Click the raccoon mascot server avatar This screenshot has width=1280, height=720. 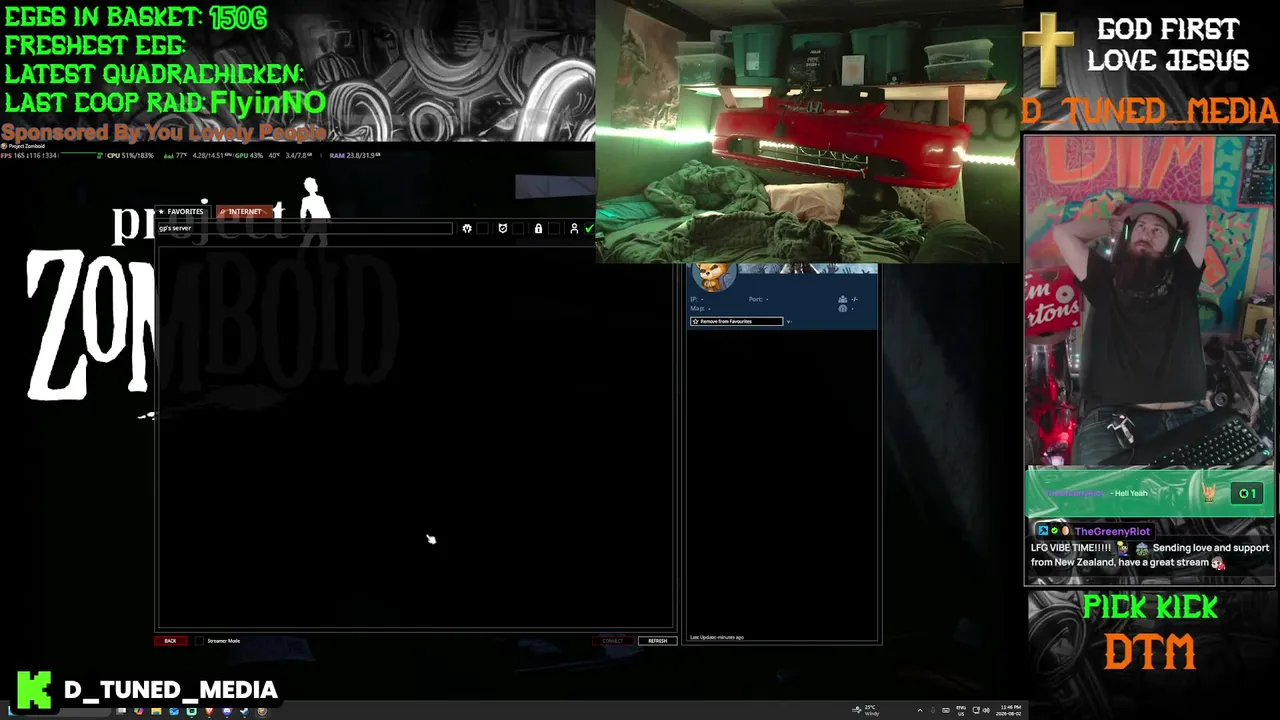tap(713, 277)
